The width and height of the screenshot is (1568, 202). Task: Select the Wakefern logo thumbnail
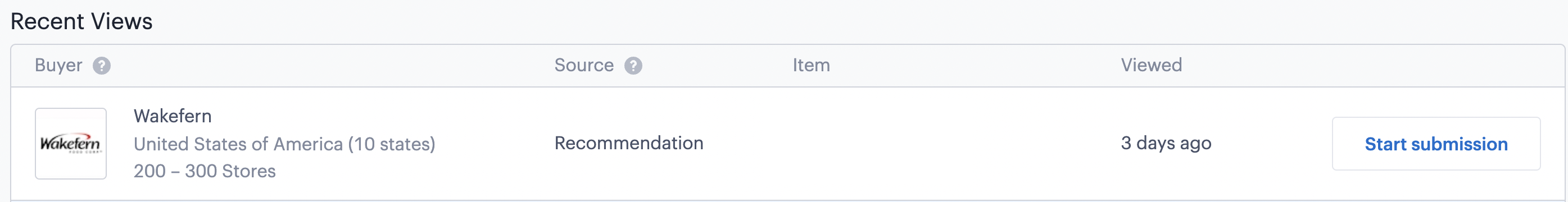[71, 144]
